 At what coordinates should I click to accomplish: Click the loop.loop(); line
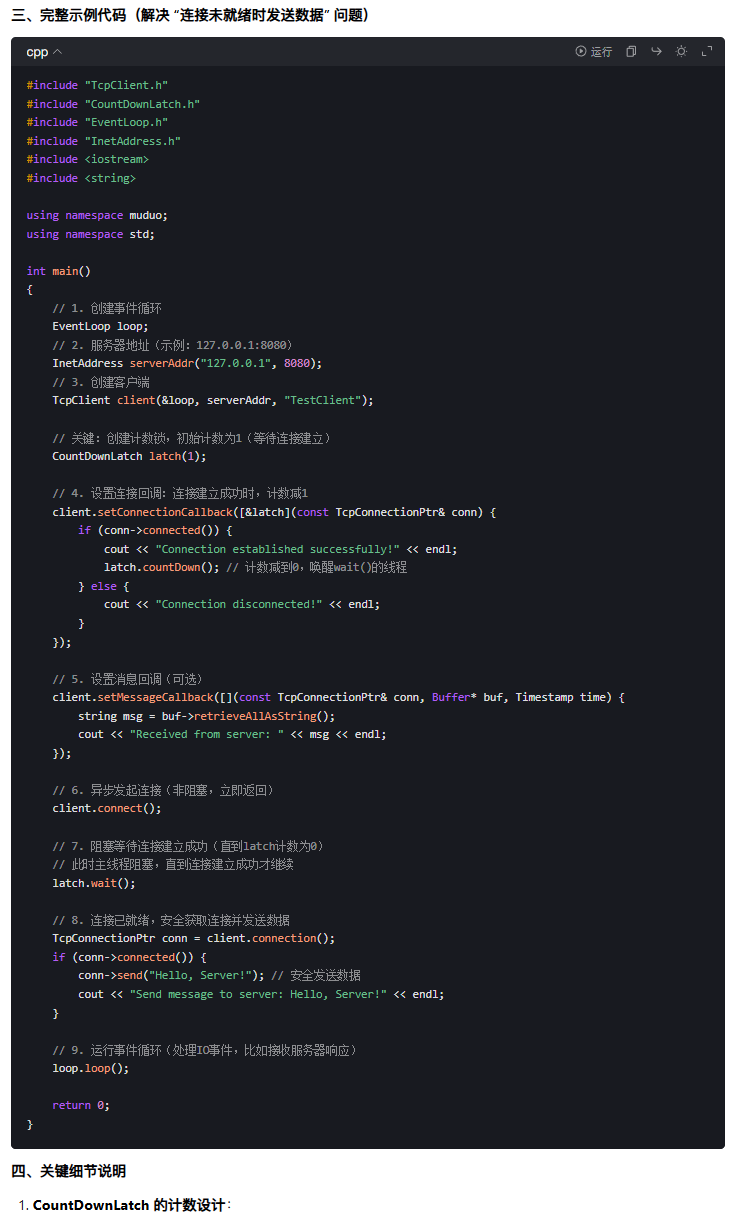pyautogui.click(x=91, y=1068)
